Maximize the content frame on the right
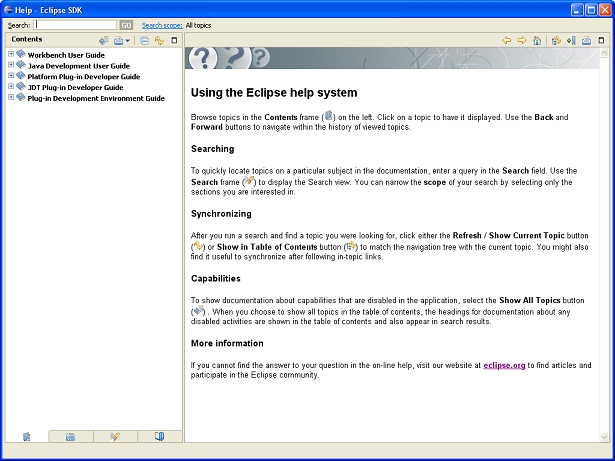The width and height of the screenshot is (615, 461). [601, 40]
